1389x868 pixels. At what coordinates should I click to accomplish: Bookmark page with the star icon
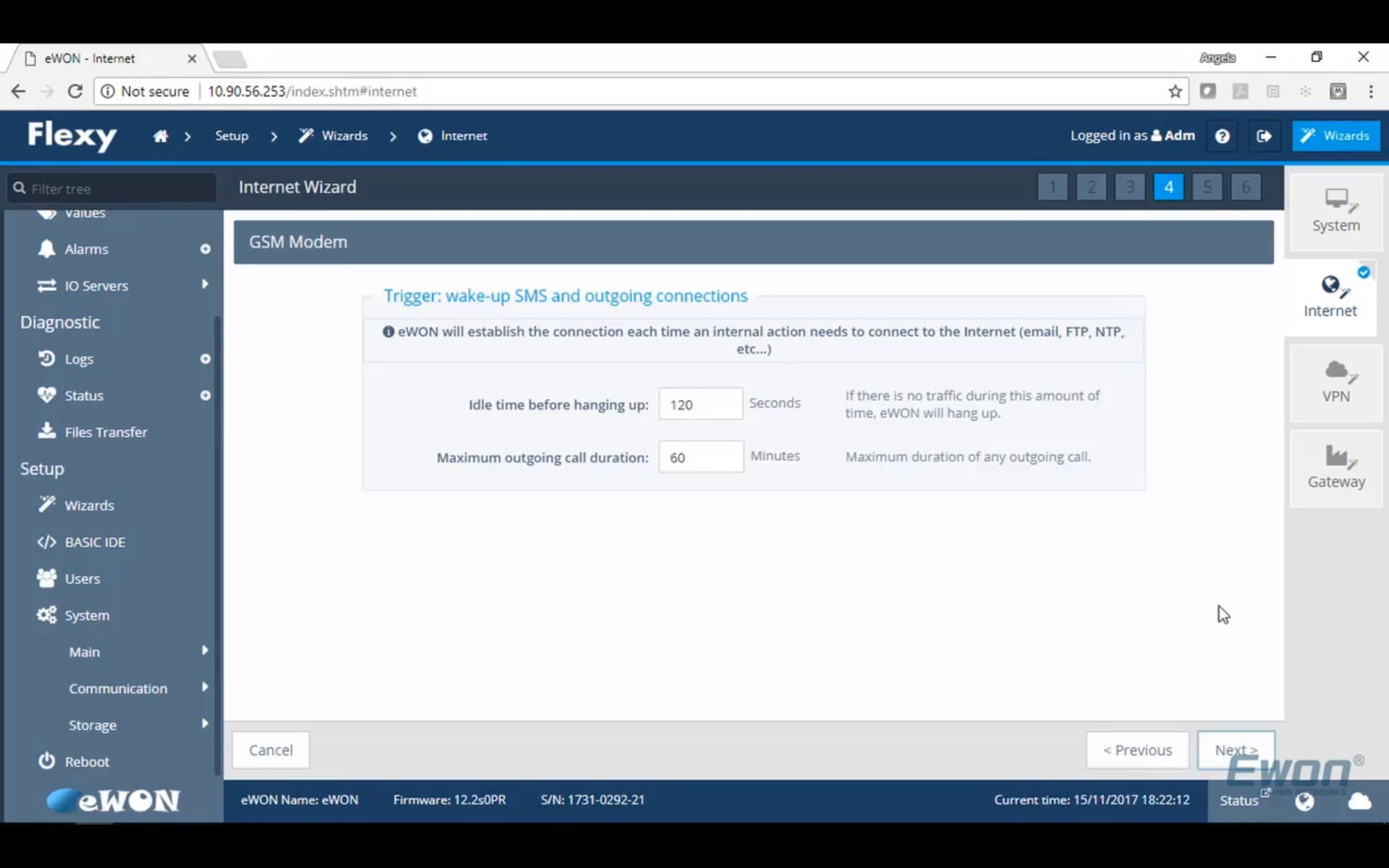[1175, 91]
